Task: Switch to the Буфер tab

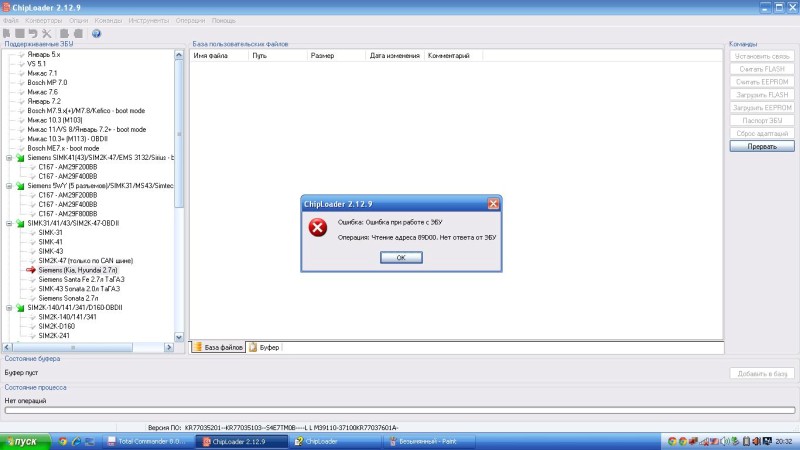Action: 264,347
